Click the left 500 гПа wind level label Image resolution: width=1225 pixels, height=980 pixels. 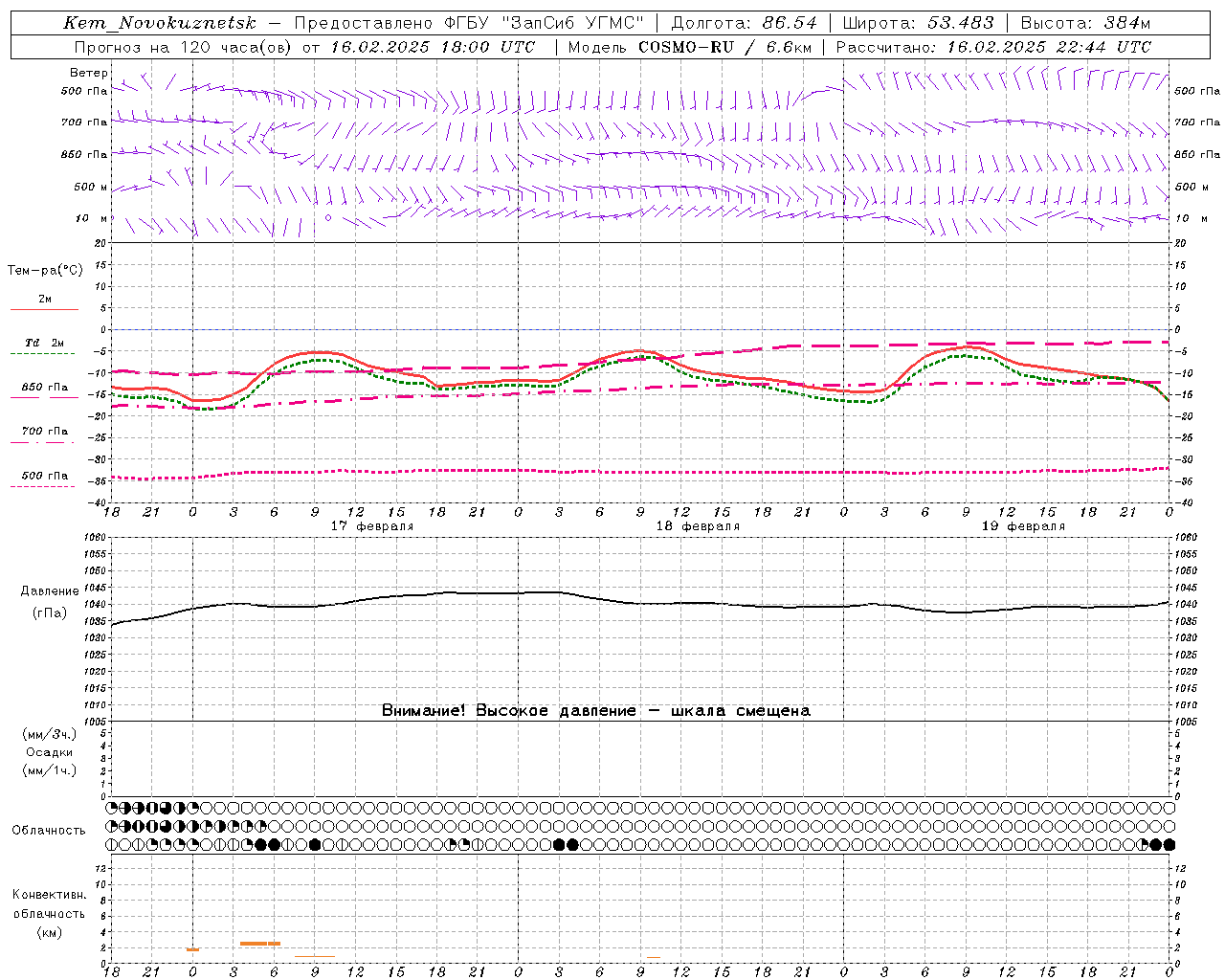coord(84,91)
